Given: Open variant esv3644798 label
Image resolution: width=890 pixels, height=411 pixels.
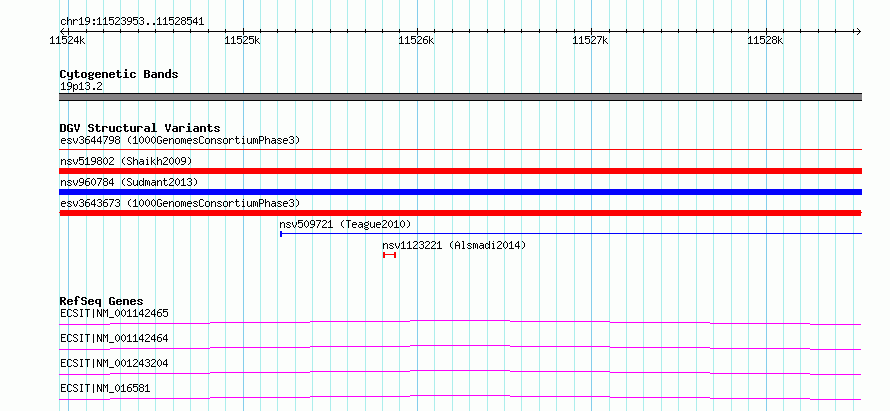Looking at the screenshot, I should click(x=180, y=140).
